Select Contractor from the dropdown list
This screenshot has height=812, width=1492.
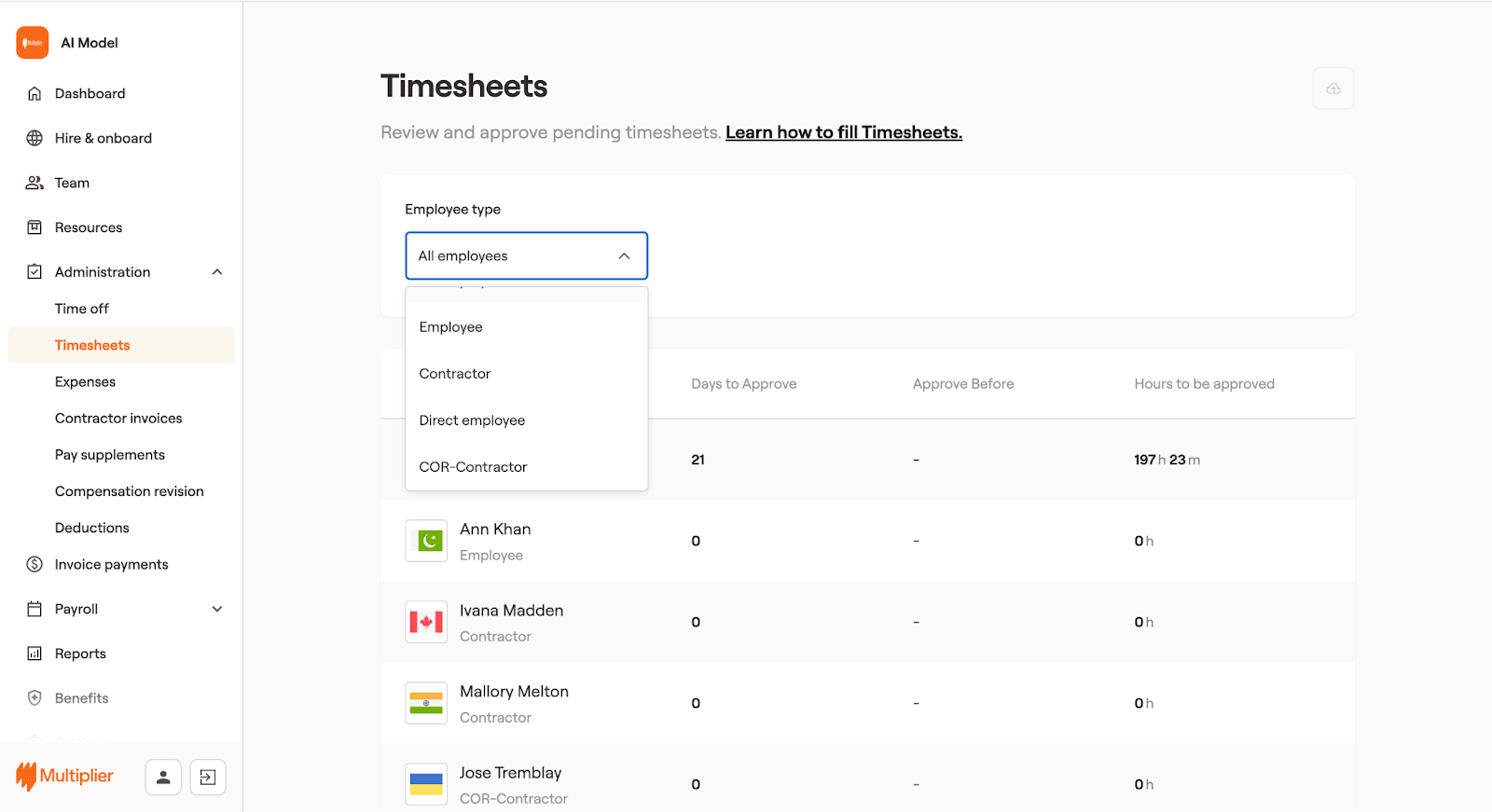coord(455,374)
